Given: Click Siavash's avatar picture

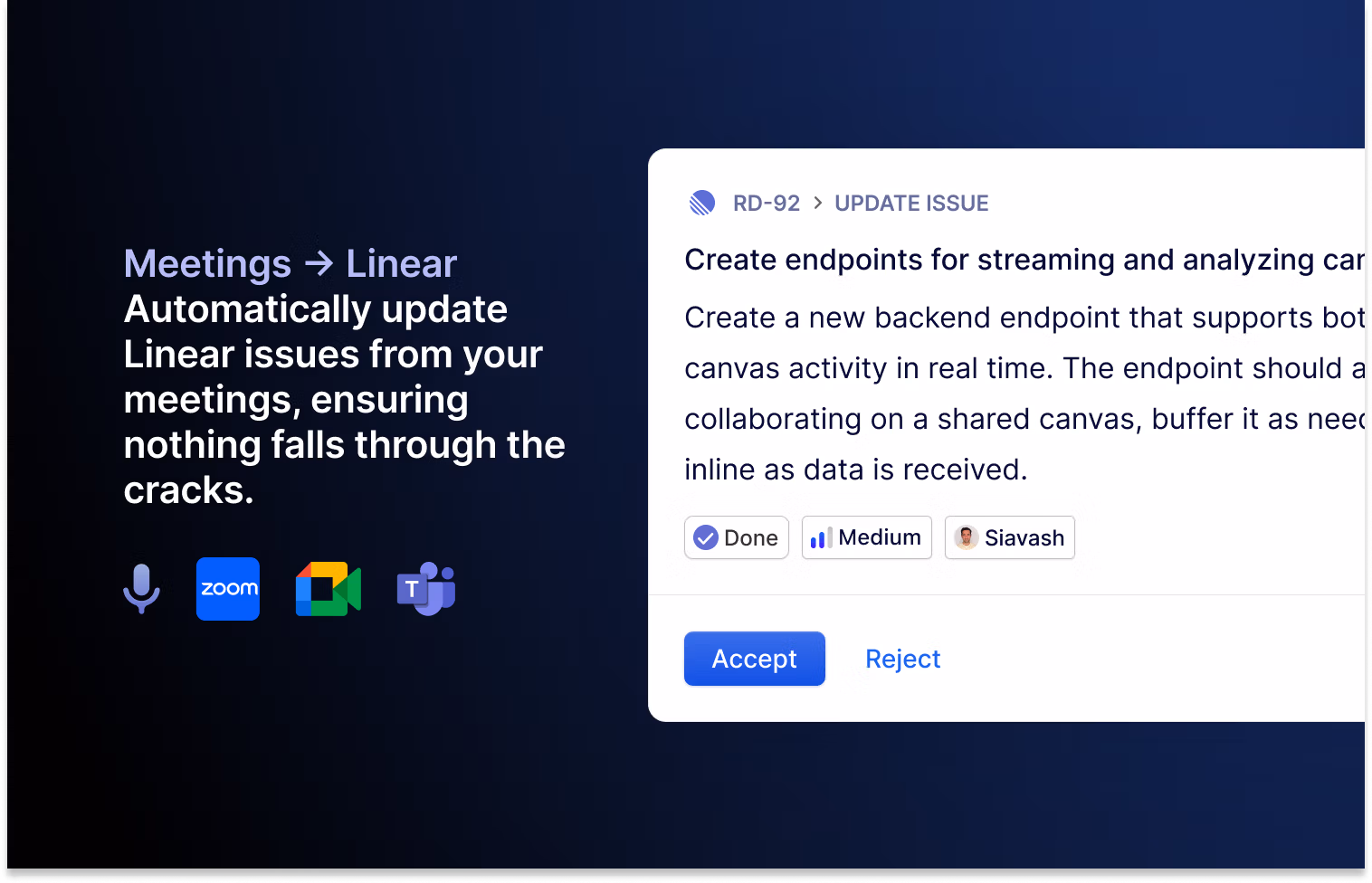Looking at the screenshot, I should [967, 537].
